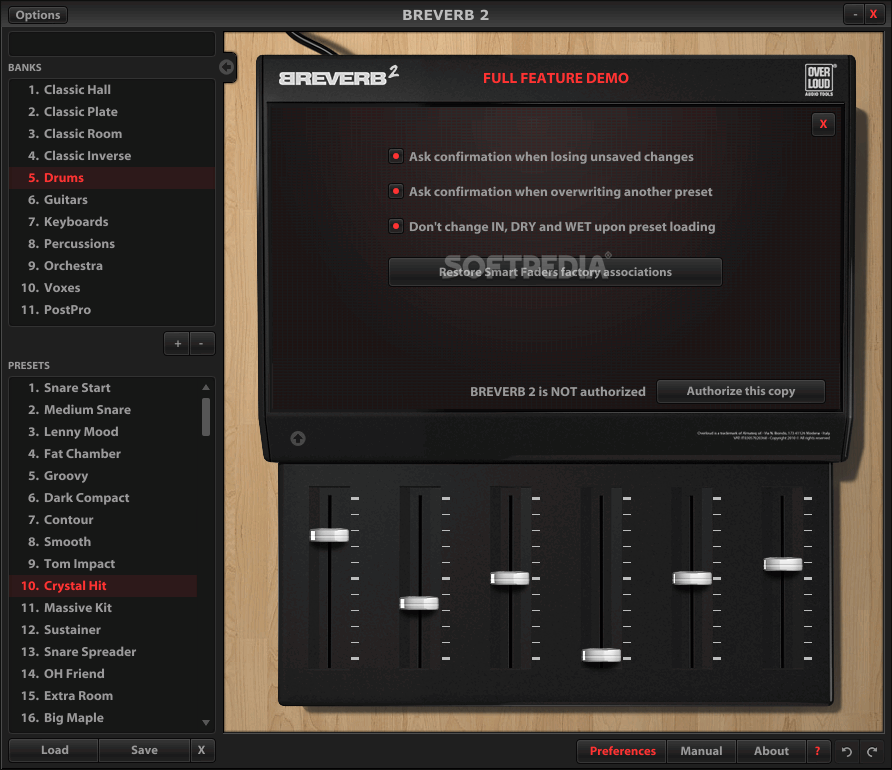Click the Overloud logo icon
892x770 pixels.
click(819, 80)
